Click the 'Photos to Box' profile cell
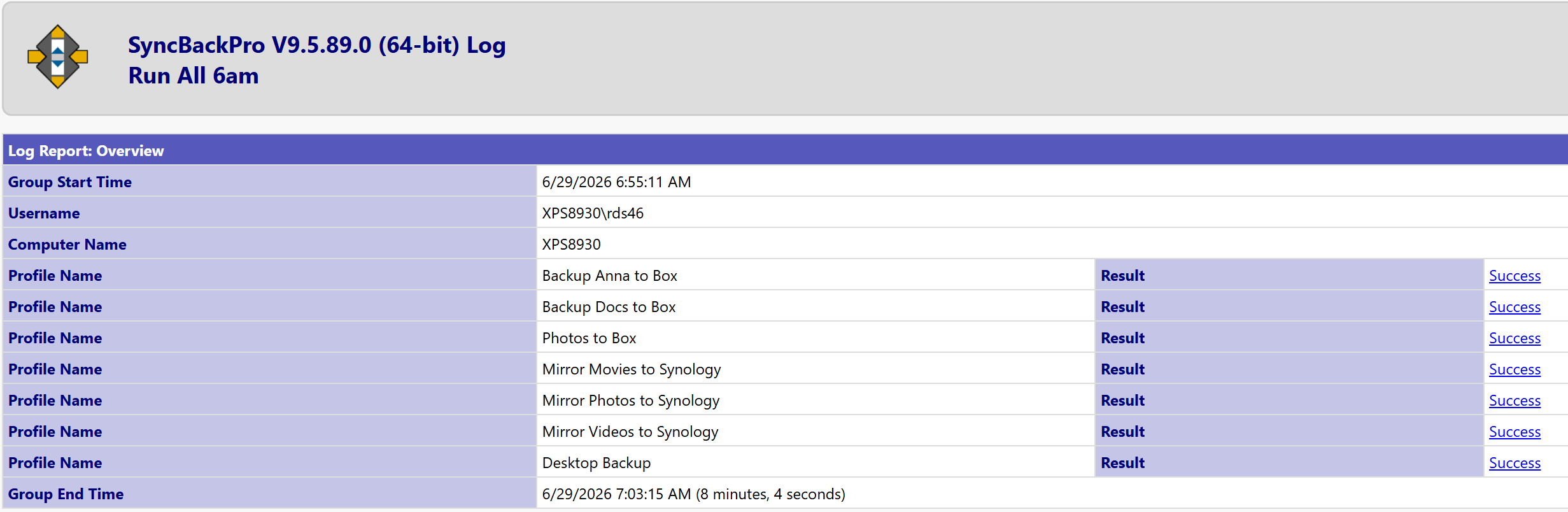 point(816,338)
